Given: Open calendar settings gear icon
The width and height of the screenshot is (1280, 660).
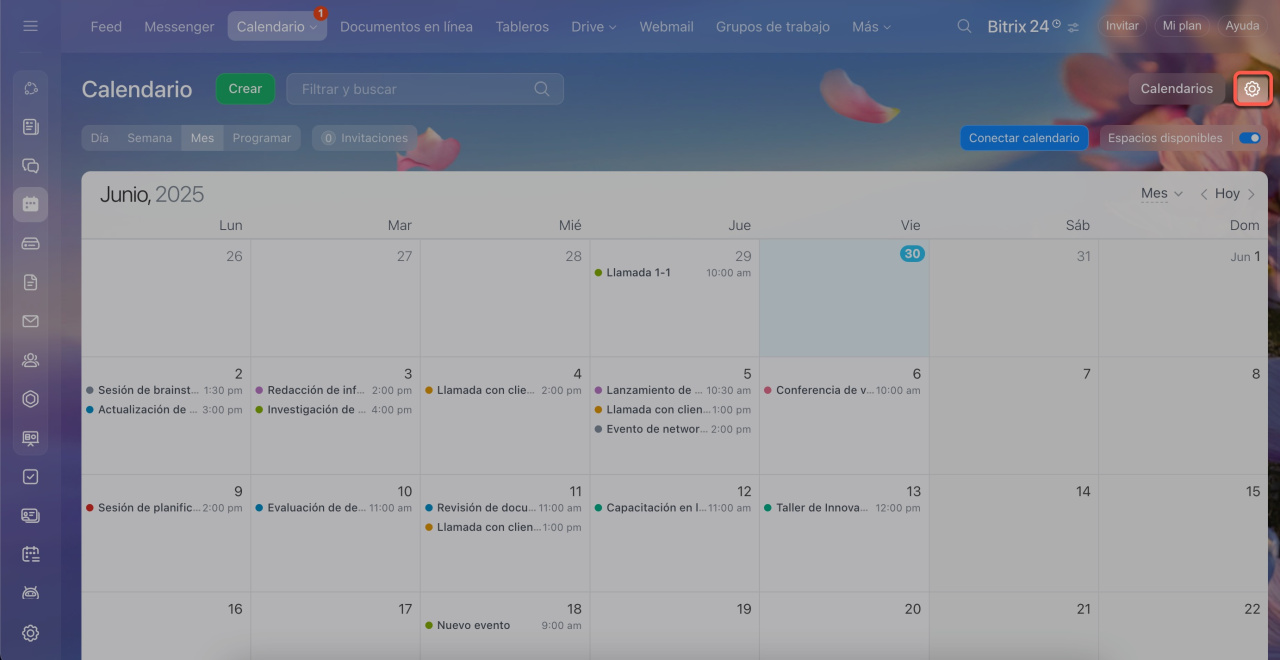Looking at the screenshot, I should pos(1252,89).
